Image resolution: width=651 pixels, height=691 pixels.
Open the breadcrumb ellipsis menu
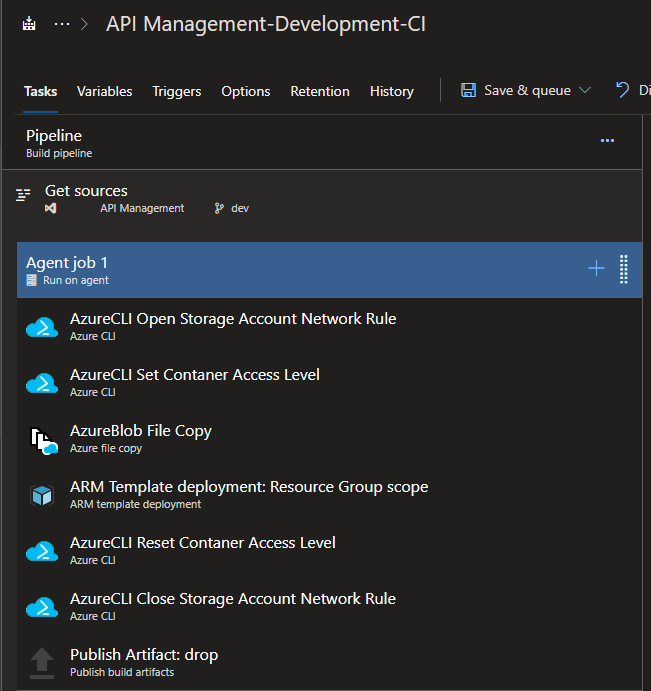tap(62, 24)
